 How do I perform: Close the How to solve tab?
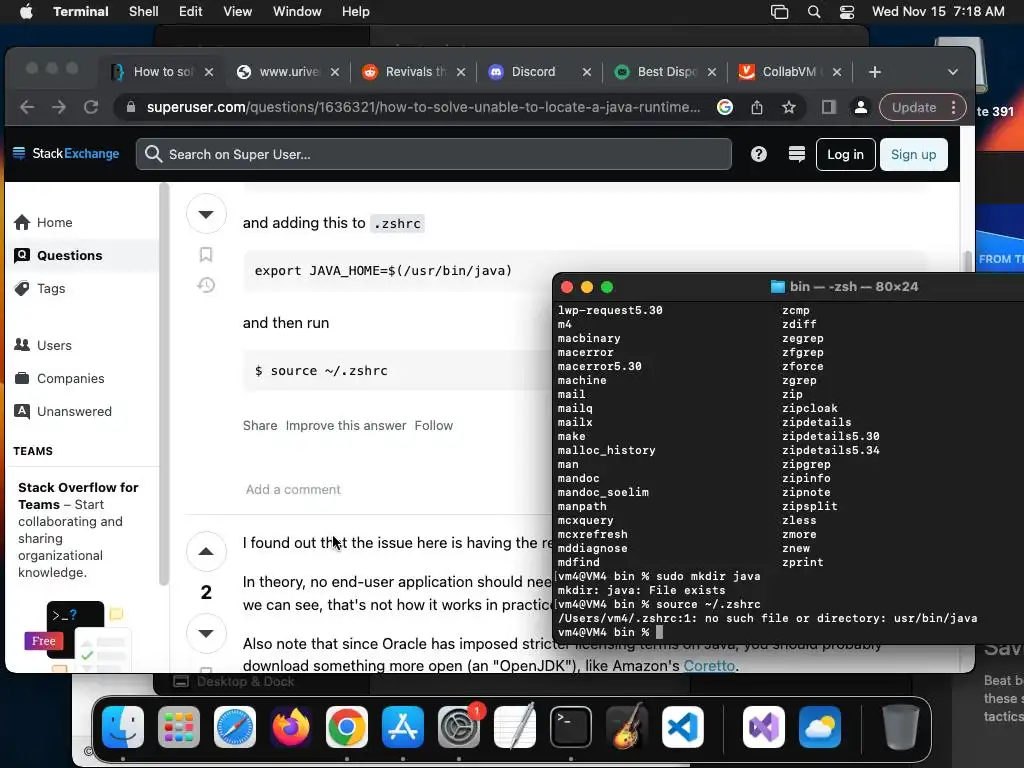(x=209, y=72)
